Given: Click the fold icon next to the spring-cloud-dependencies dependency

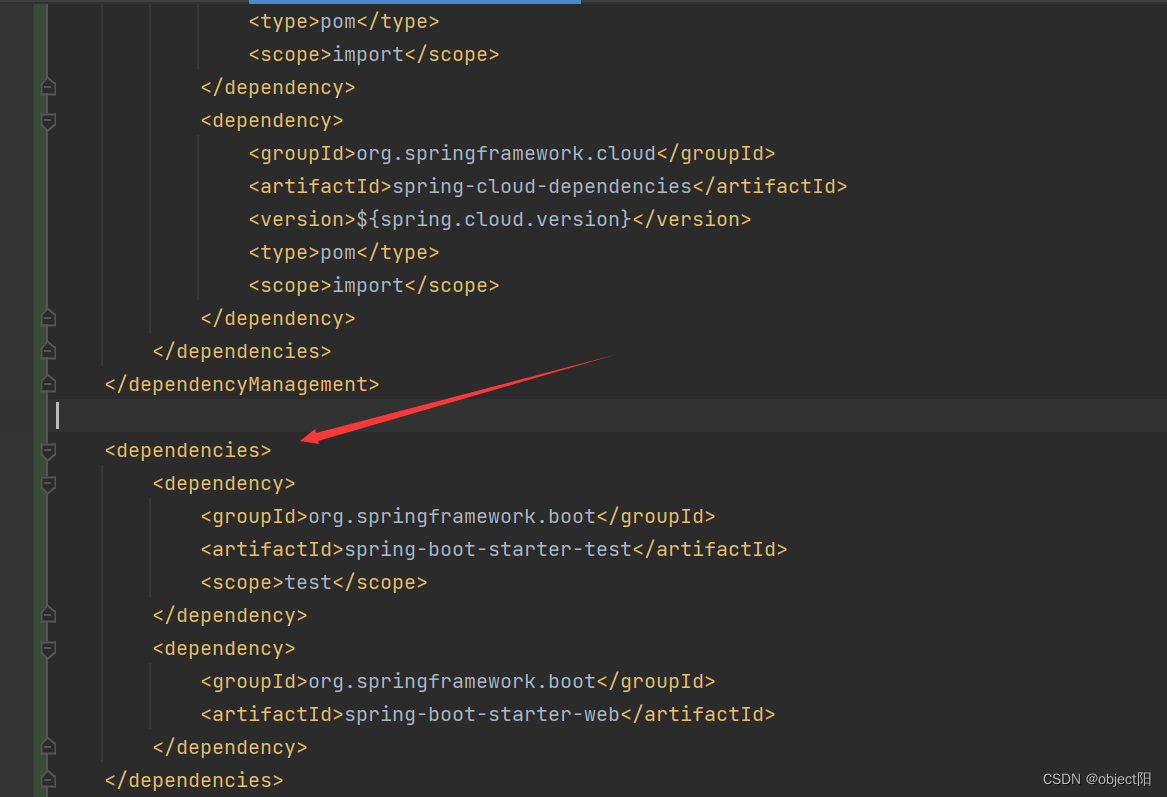Looking at the screenshot, I should point(47,121).
